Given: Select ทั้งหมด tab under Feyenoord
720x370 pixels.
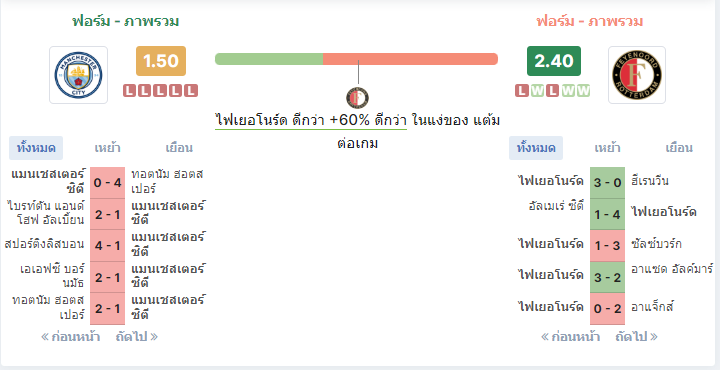Looking at the screenshot, I should point(536,148).
